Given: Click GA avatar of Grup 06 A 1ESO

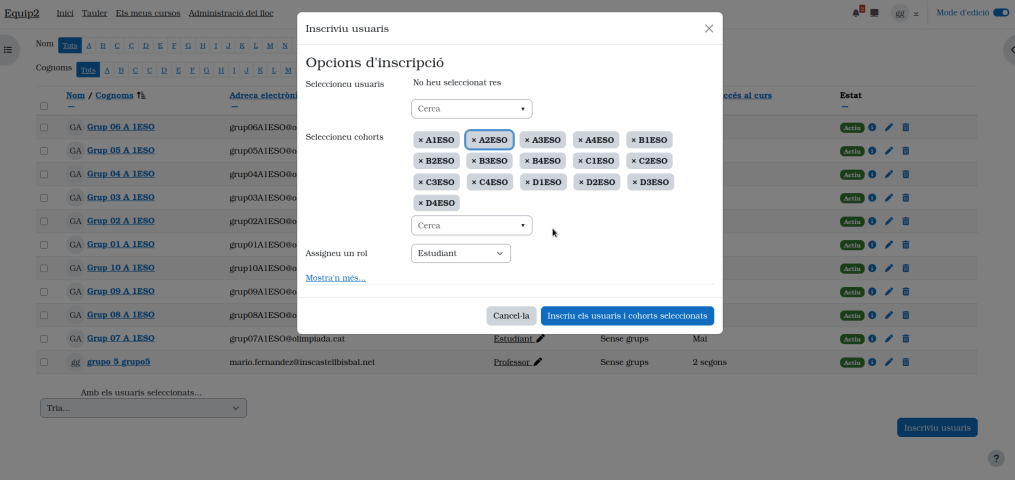Looking at the screenshot, I should pos(75,127).
